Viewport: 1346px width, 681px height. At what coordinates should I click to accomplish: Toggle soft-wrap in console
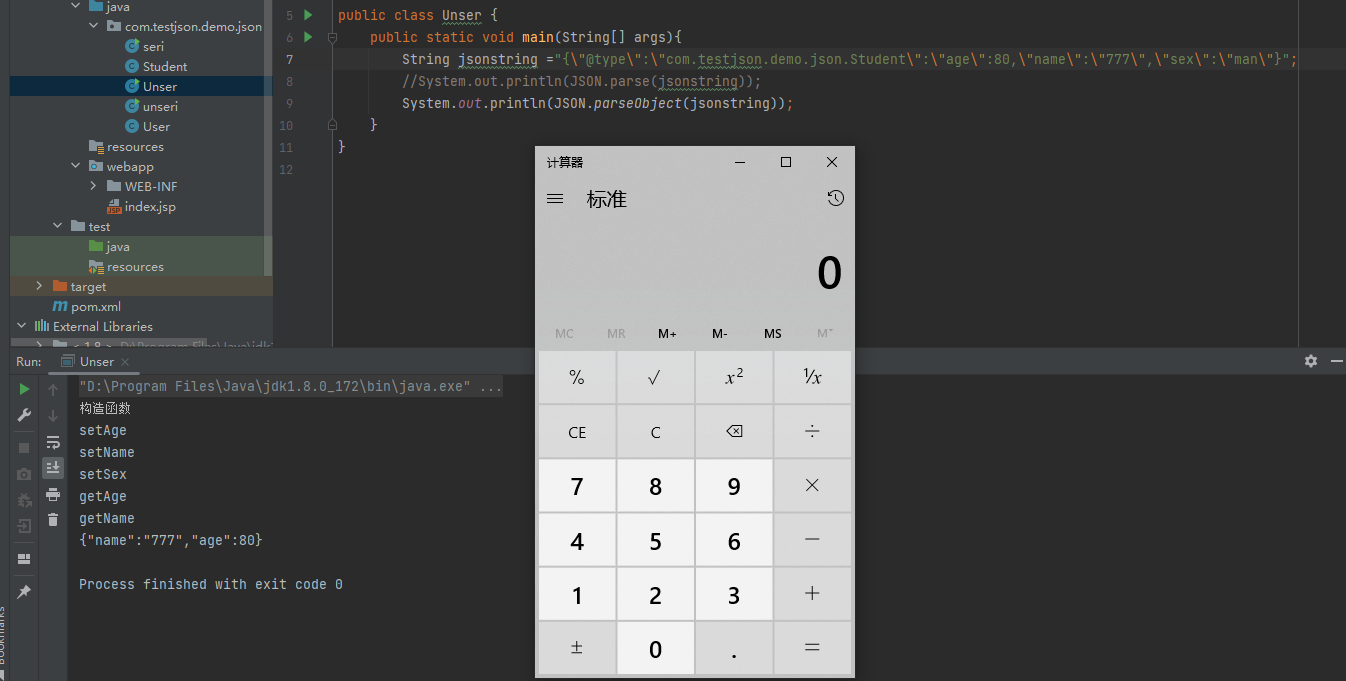click(x=53, y=442)
